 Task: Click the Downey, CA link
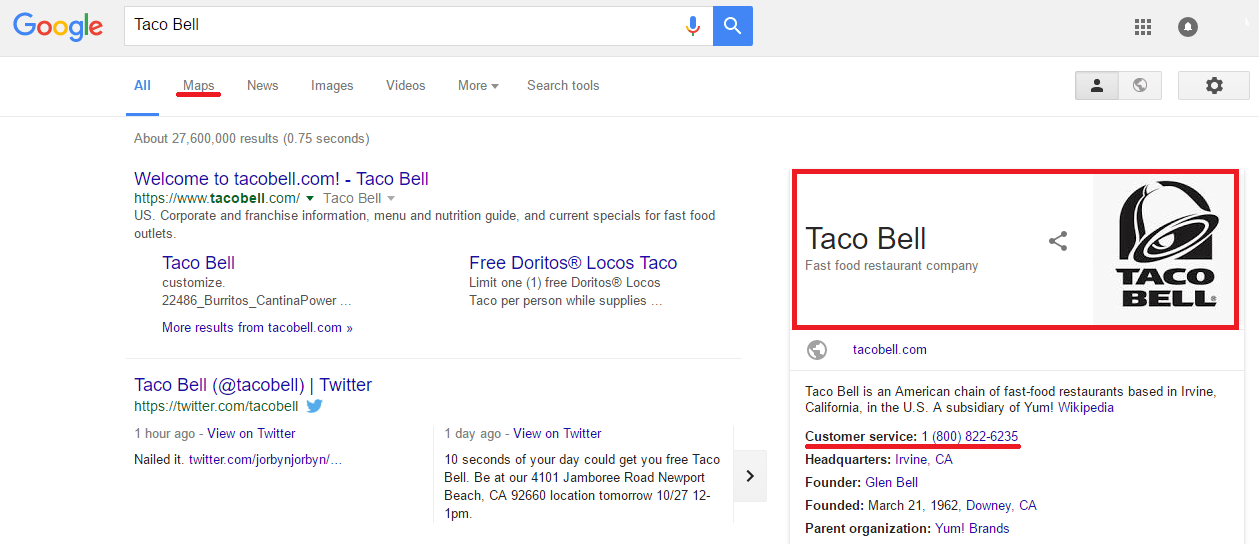1001,506
